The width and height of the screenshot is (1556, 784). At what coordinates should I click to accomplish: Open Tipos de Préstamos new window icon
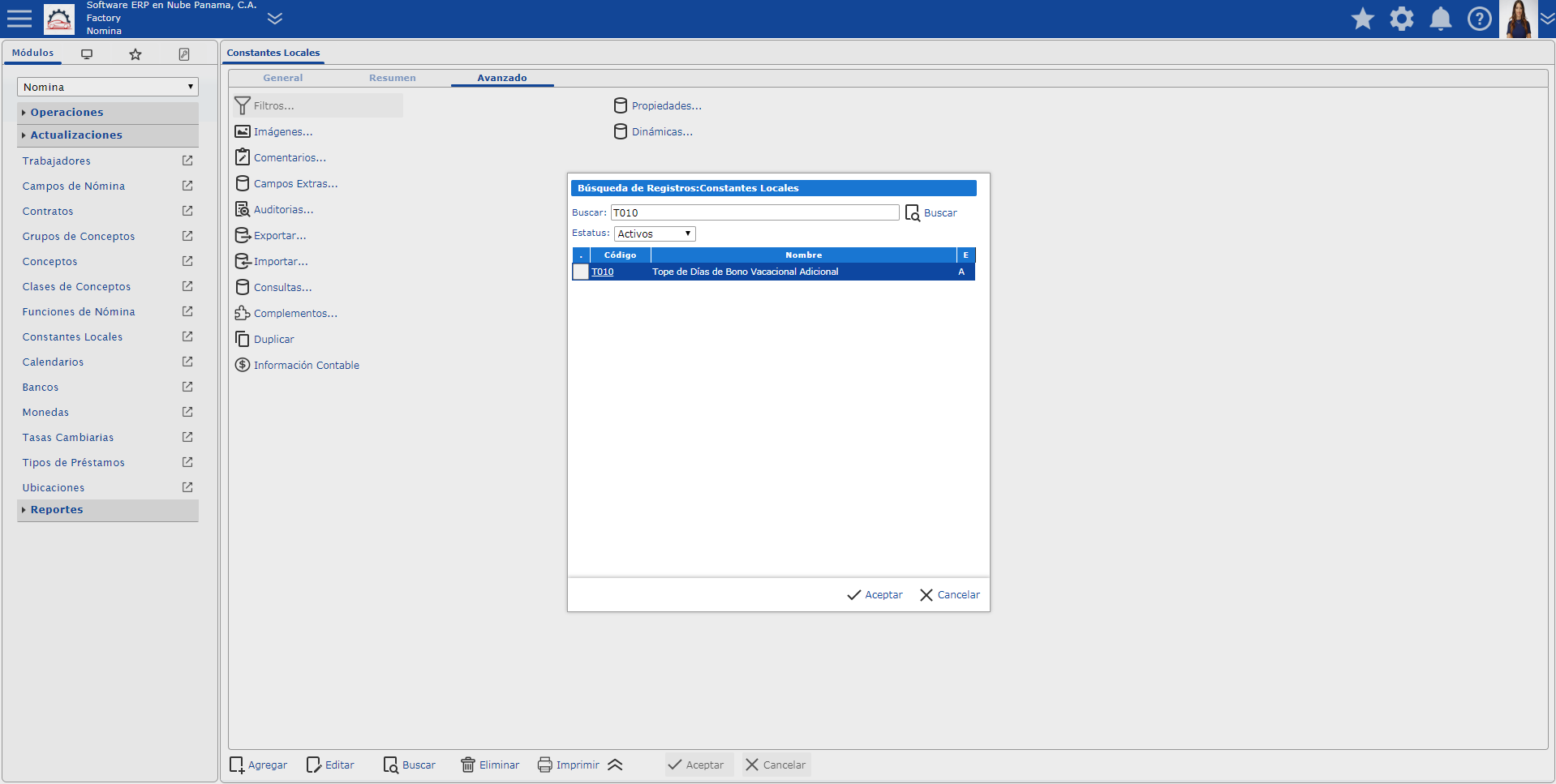click(x=187, y=462)
